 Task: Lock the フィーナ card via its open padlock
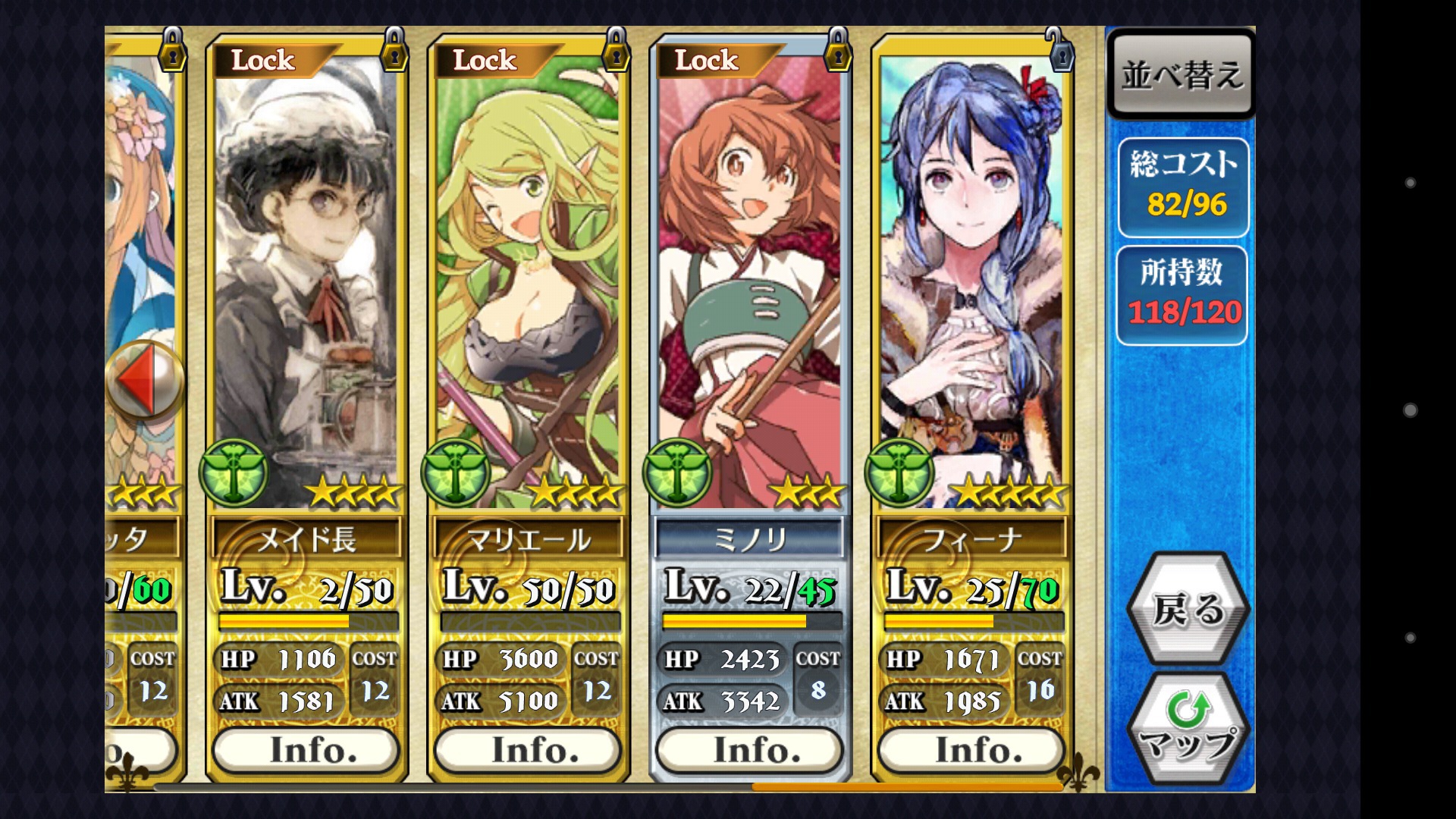click(1059, 49)
